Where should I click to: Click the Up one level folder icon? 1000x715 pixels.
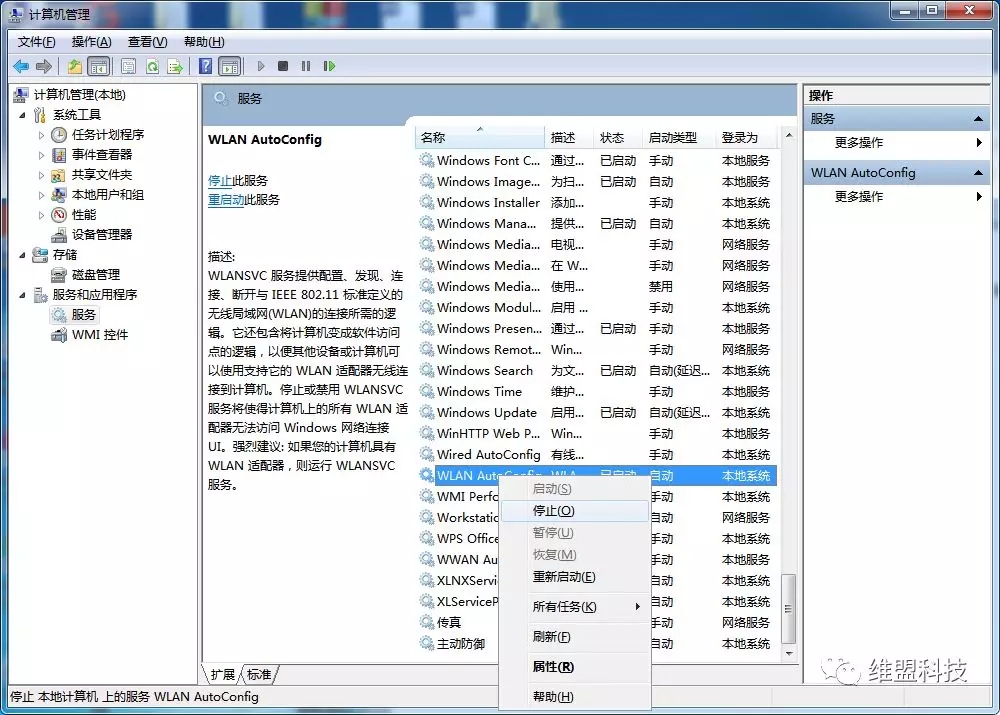[x=75, y=66]
